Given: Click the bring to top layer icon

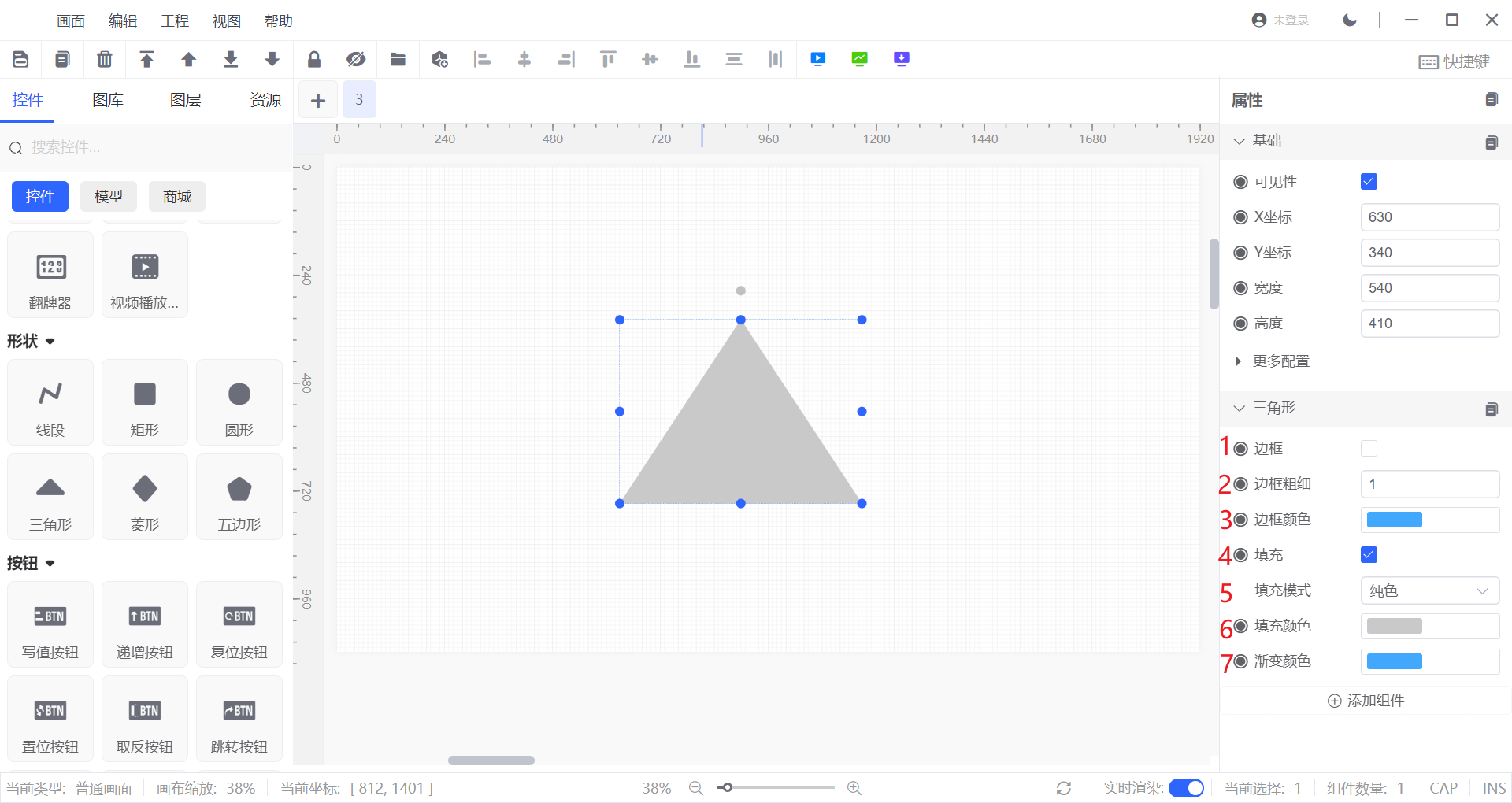Looking at the screenshot, I should click(x=146, y=59).
